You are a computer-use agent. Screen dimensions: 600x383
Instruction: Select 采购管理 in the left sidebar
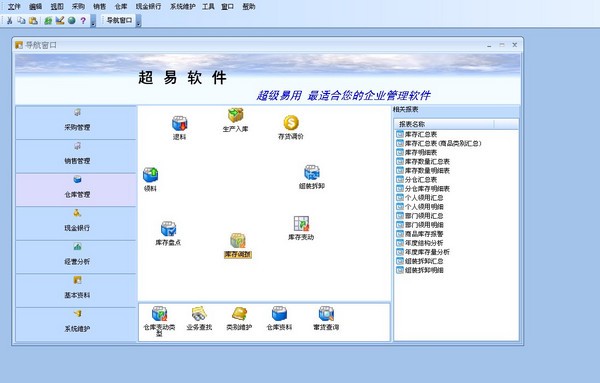pyautogui.click(x=76, y=122)
